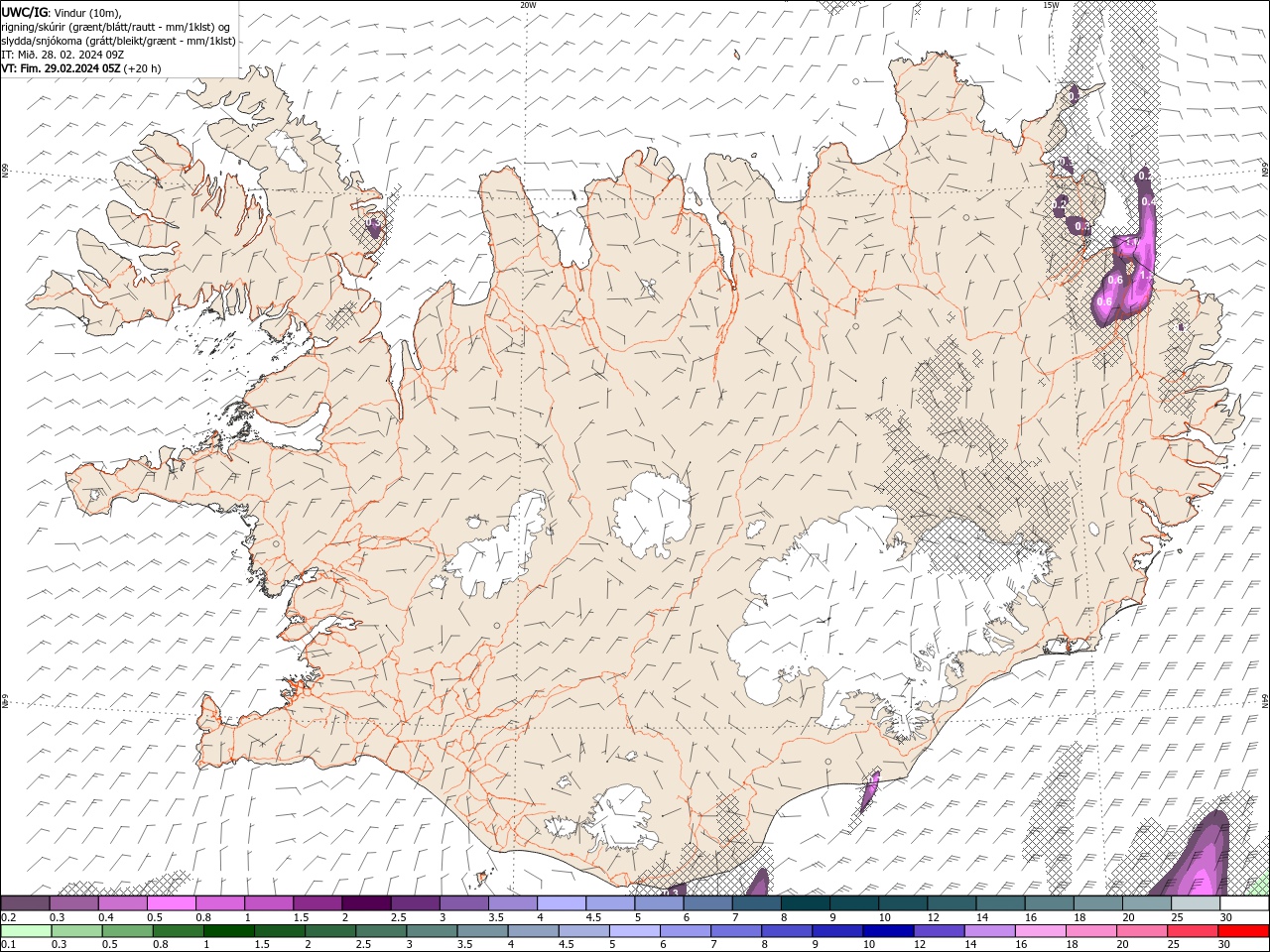1270x952 pixels.
Task: Click upper legend swatch between 2 and 2.5
Action: (366, 903)
